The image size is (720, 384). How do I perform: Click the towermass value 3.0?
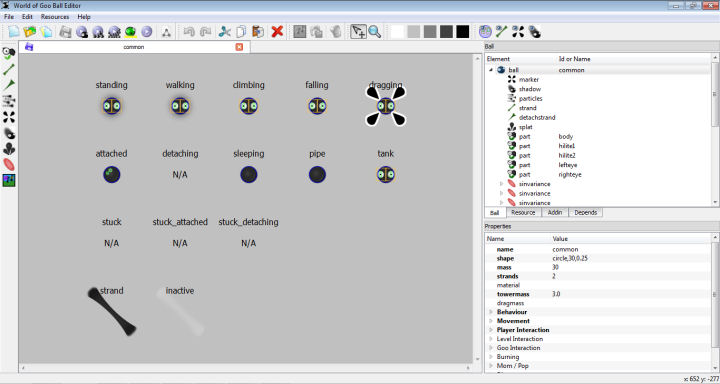pos(556,294)
